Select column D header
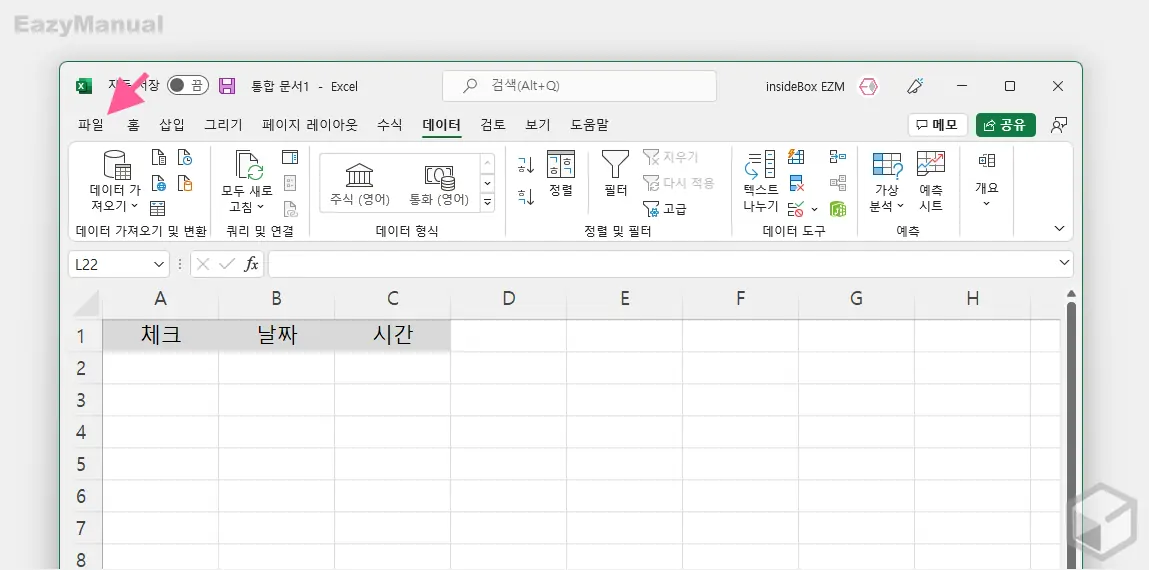 point(509,298)
